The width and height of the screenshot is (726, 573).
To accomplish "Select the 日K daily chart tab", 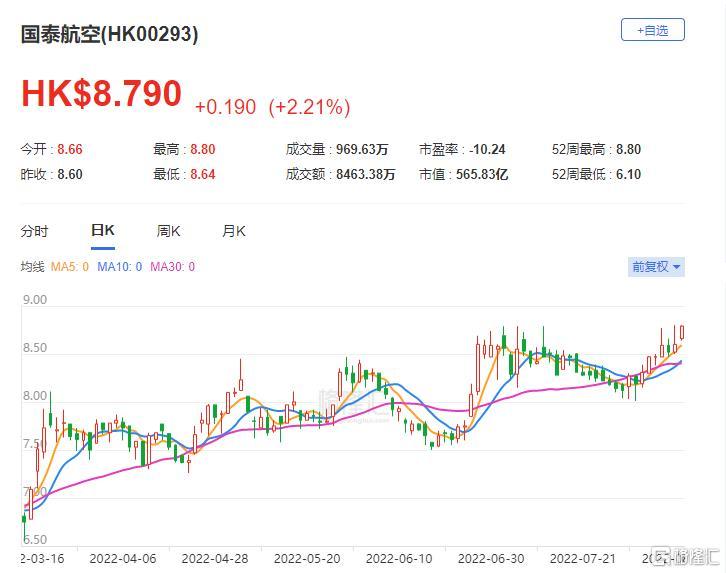I will point(103,230).
